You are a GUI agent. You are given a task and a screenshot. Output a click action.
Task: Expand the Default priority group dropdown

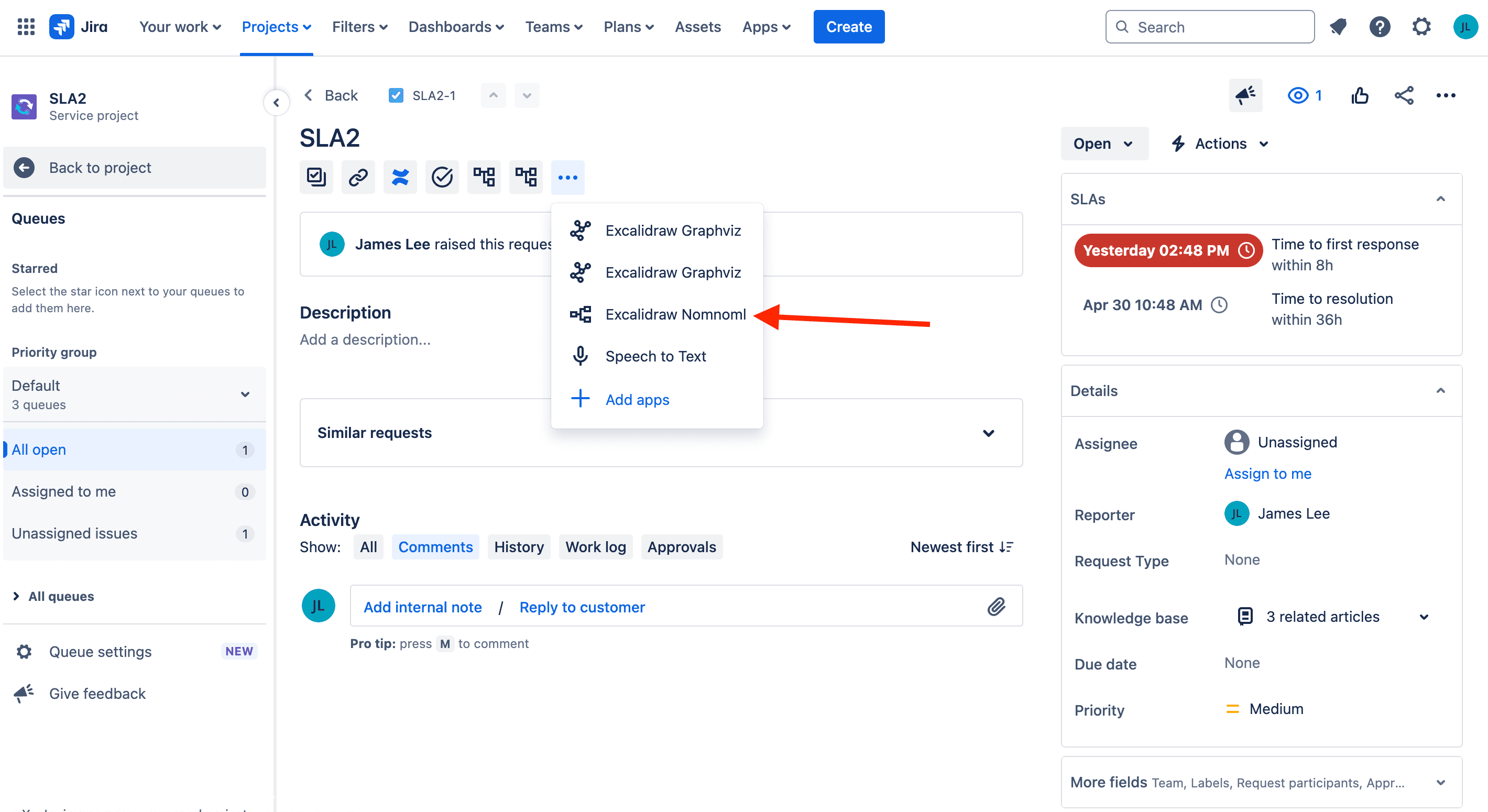coord(134,394)
